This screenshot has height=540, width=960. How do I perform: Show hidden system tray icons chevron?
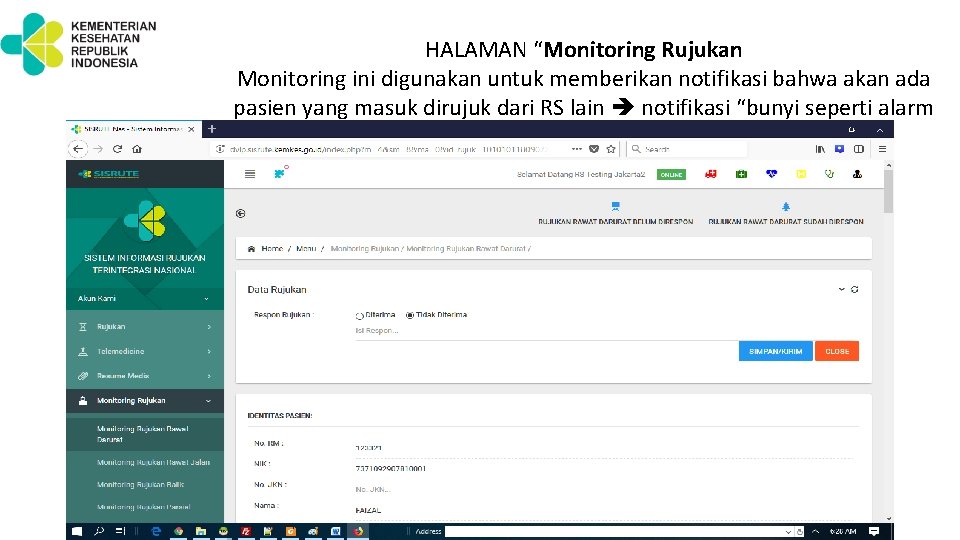(x=816, y=531)
